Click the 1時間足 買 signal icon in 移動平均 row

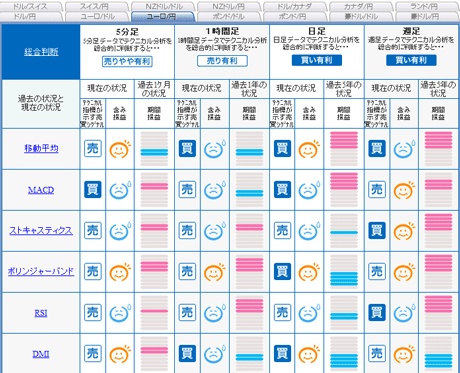pos(187,149)
